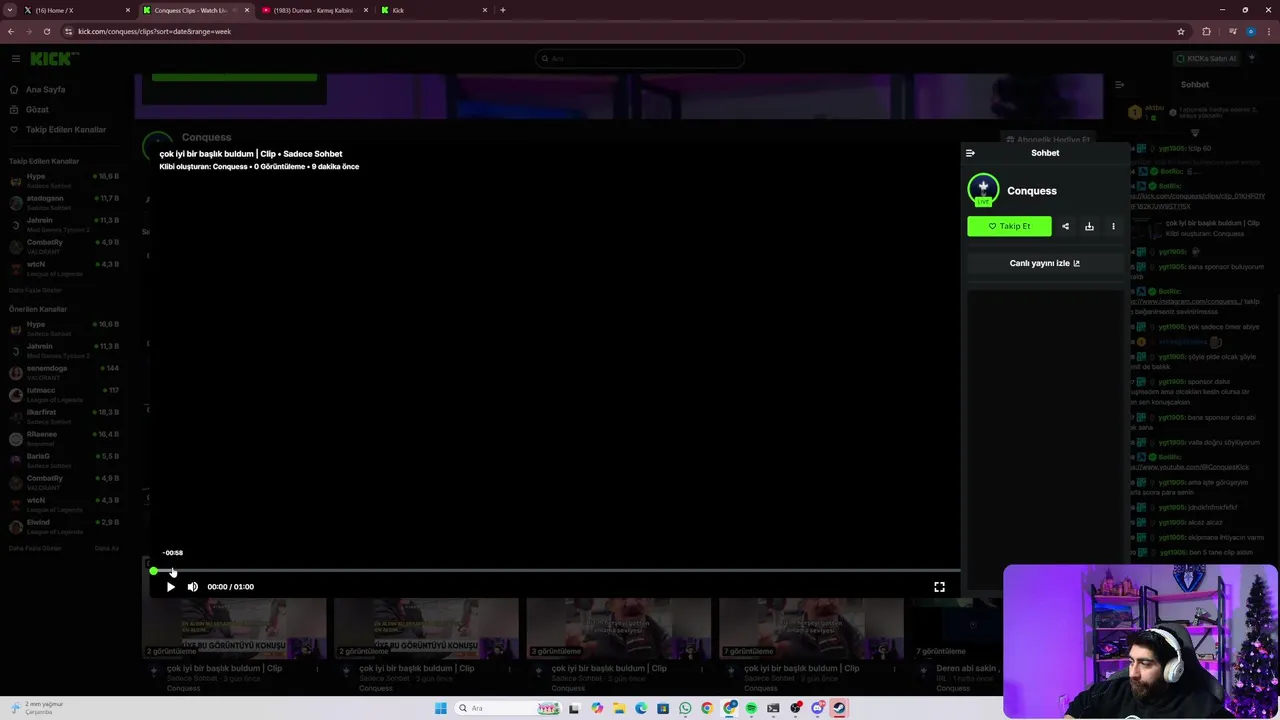Open Deren abi sakin clip title

pos(966,668)
